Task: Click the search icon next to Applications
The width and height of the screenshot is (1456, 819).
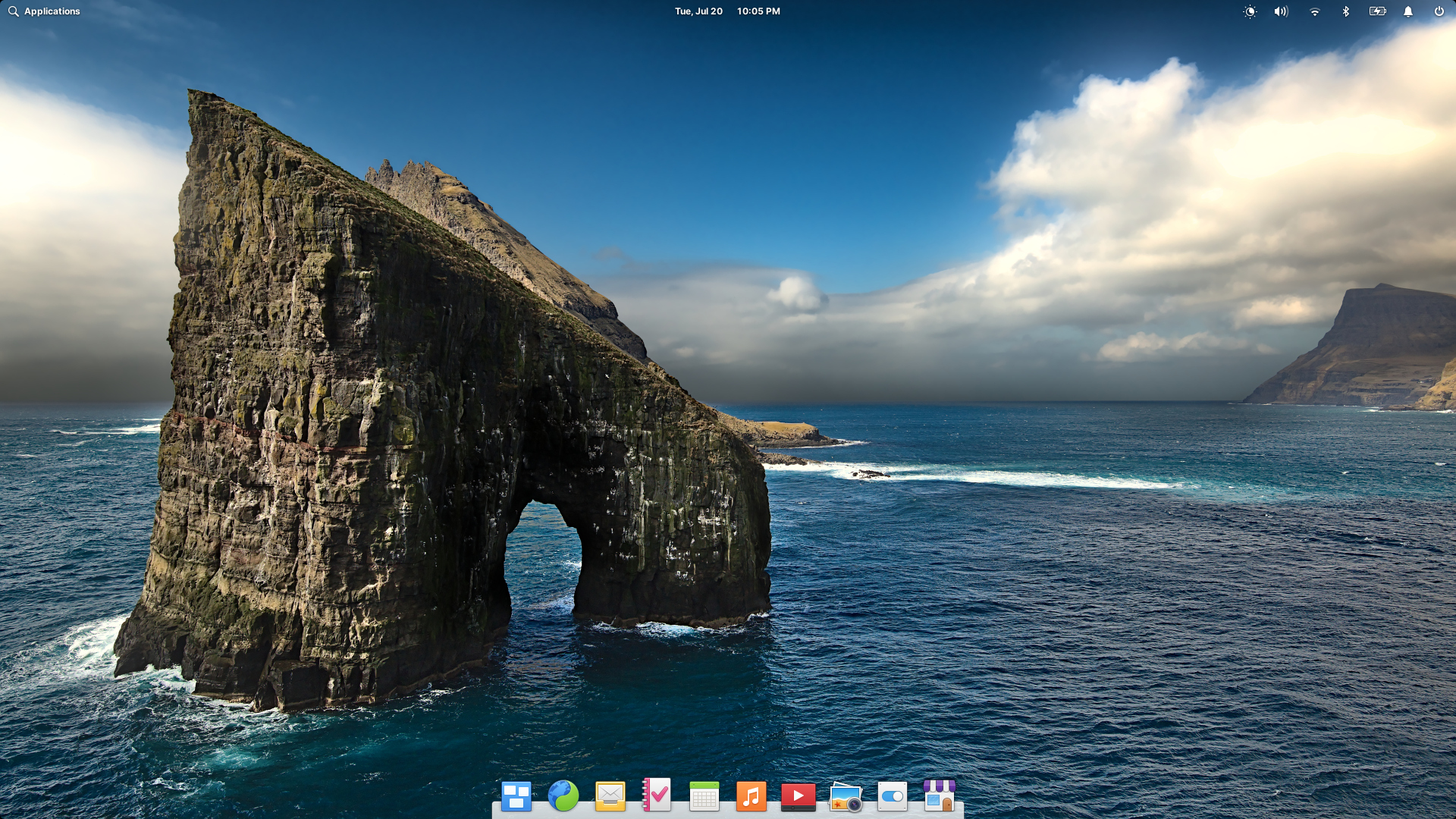Action: [13, 11]
